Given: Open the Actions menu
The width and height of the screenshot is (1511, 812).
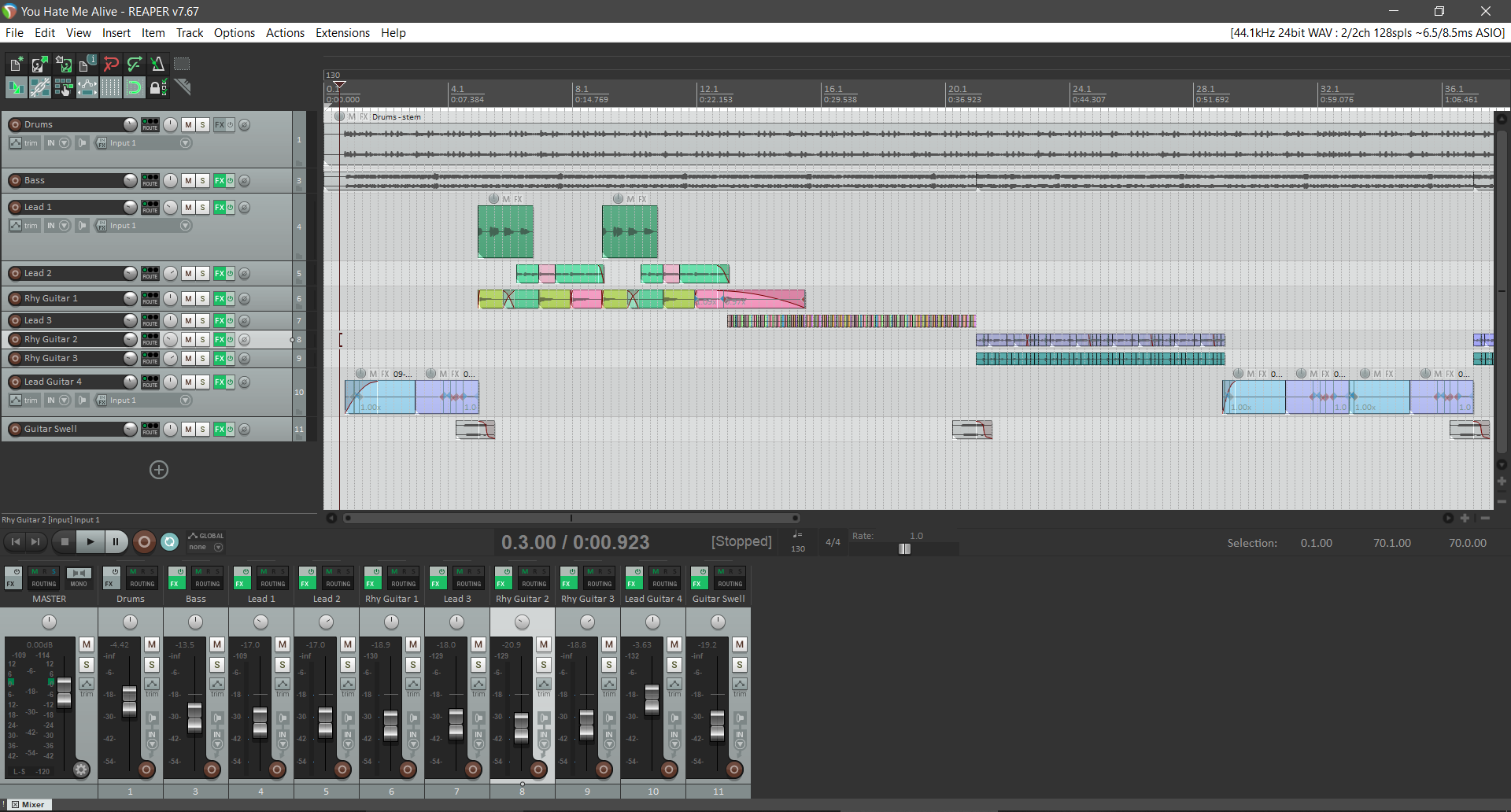Looking at the screenshot, I should coord(285,33).
